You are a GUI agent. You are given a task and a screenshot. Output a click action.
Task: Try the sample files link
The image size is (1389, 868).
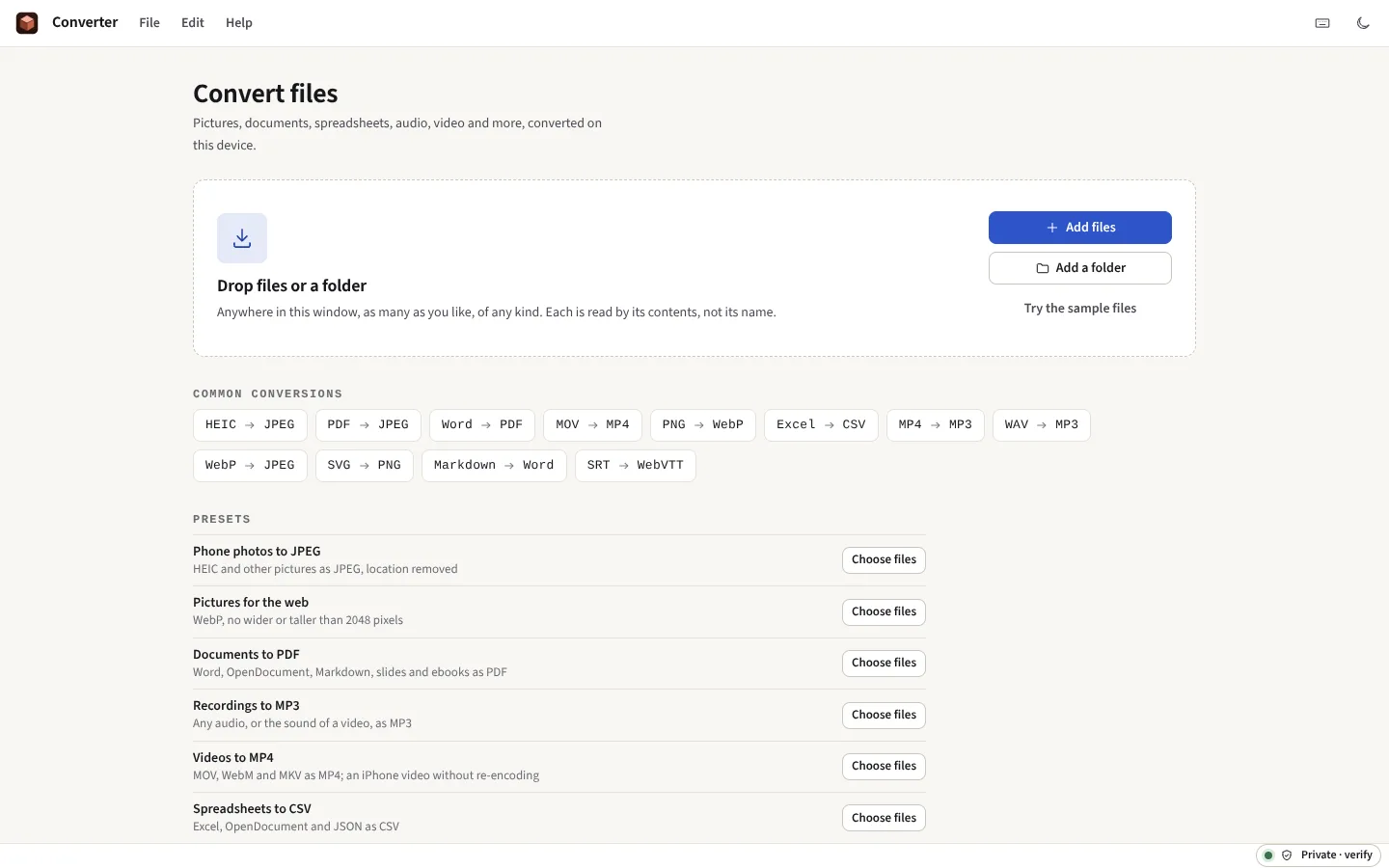coord(1080,309)
